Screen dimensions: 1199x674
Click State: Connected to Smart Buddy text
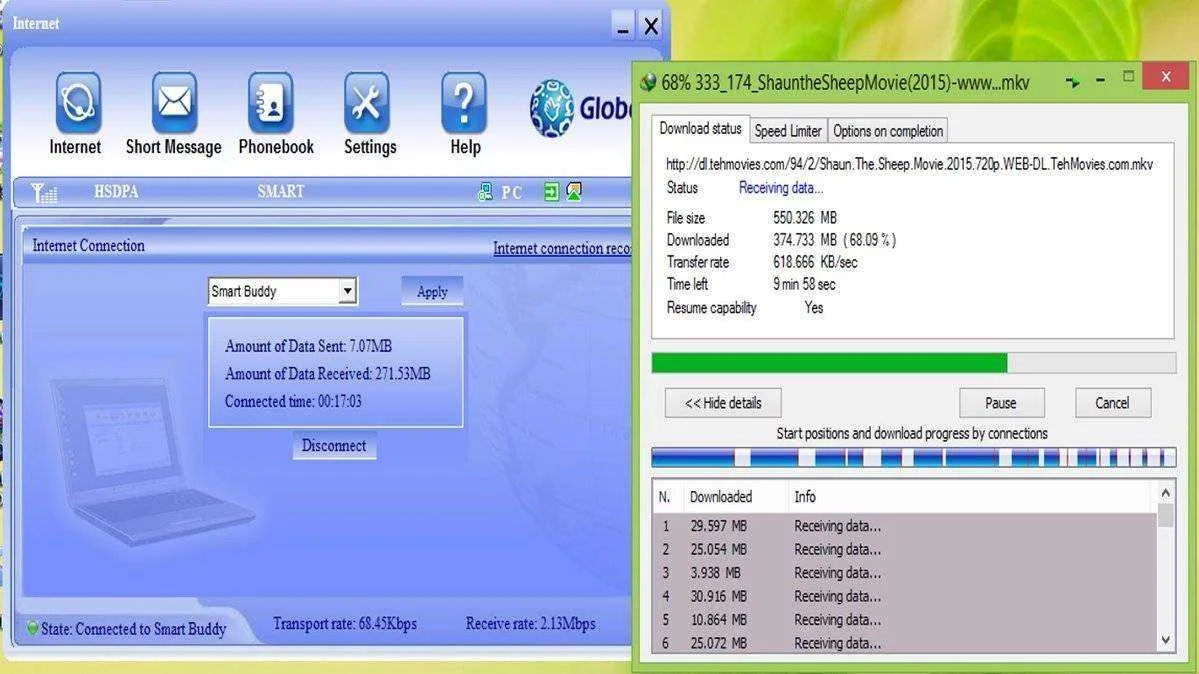tap(134, 629)
